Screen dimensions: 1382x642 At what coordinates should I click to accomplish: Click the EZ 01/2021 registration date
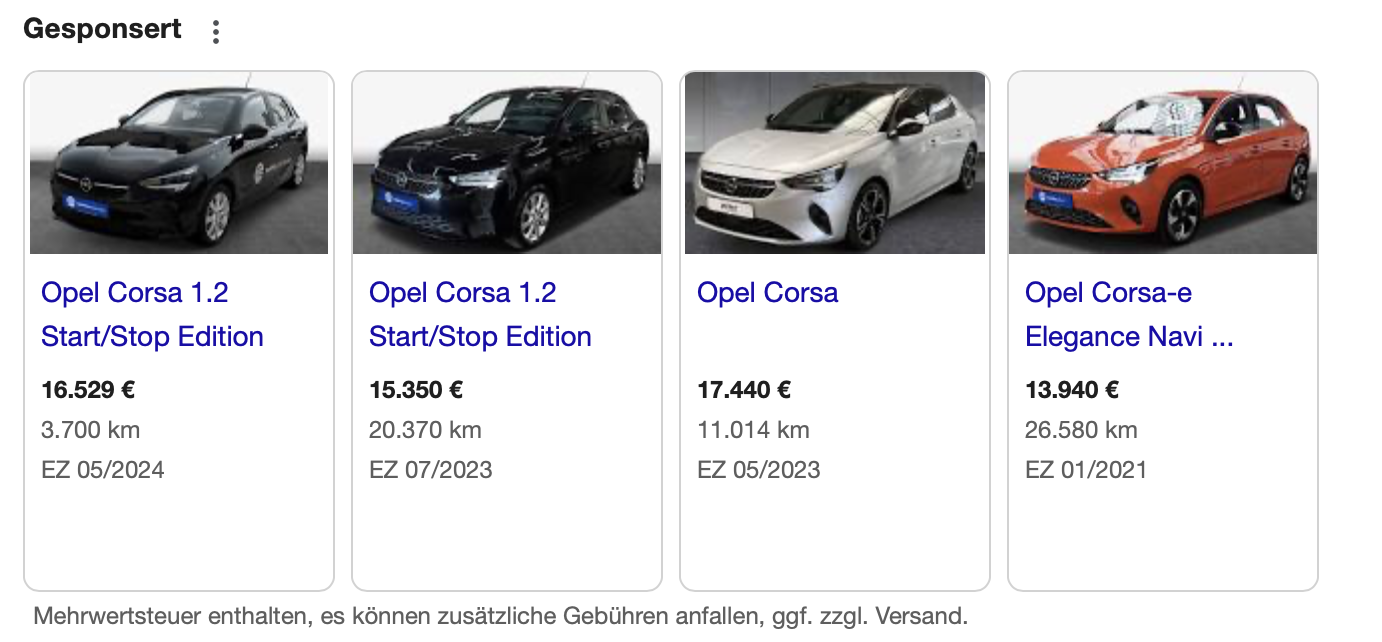(1086, 469)
